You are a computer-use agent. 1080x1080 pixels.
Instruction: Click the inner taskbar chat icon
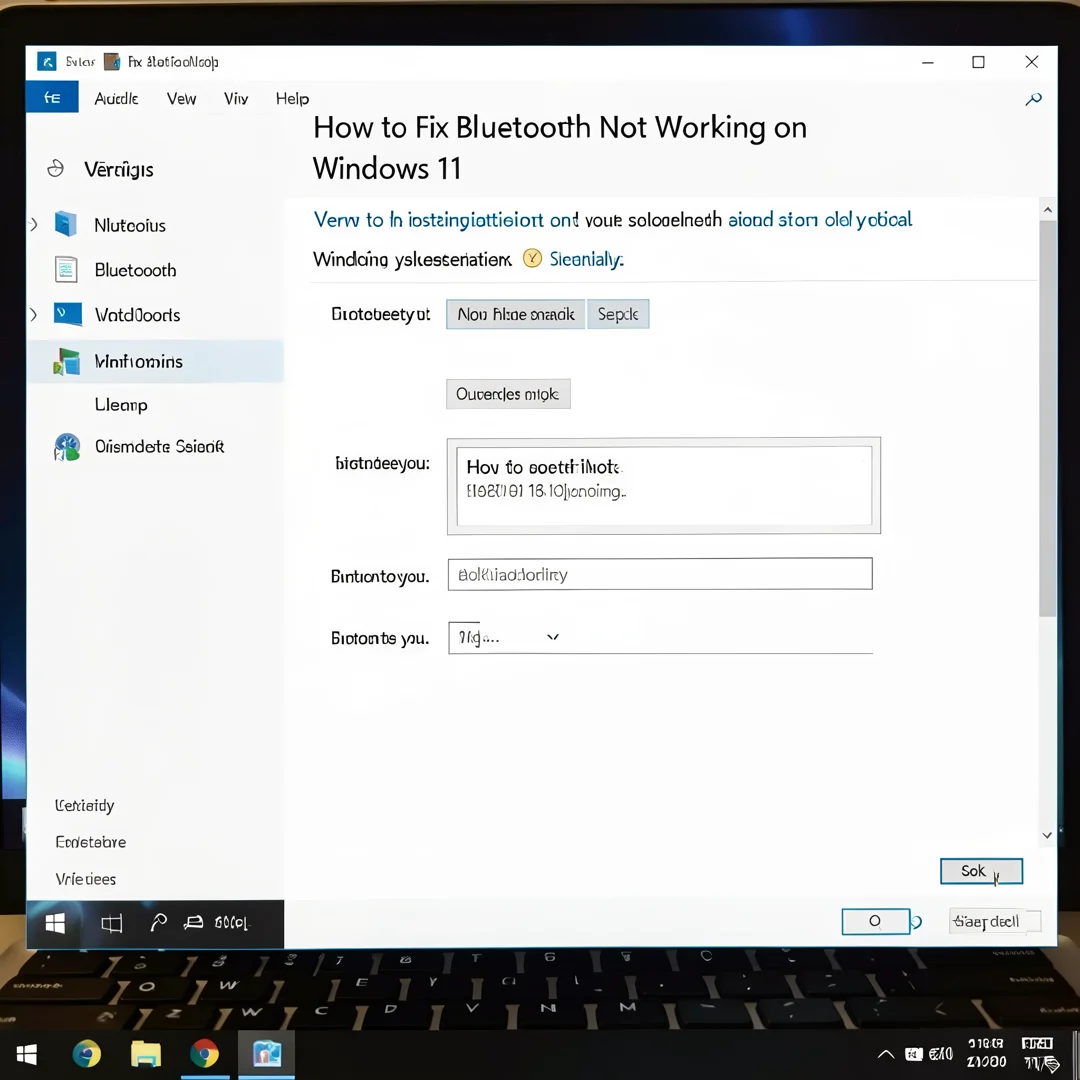[194, 922]
